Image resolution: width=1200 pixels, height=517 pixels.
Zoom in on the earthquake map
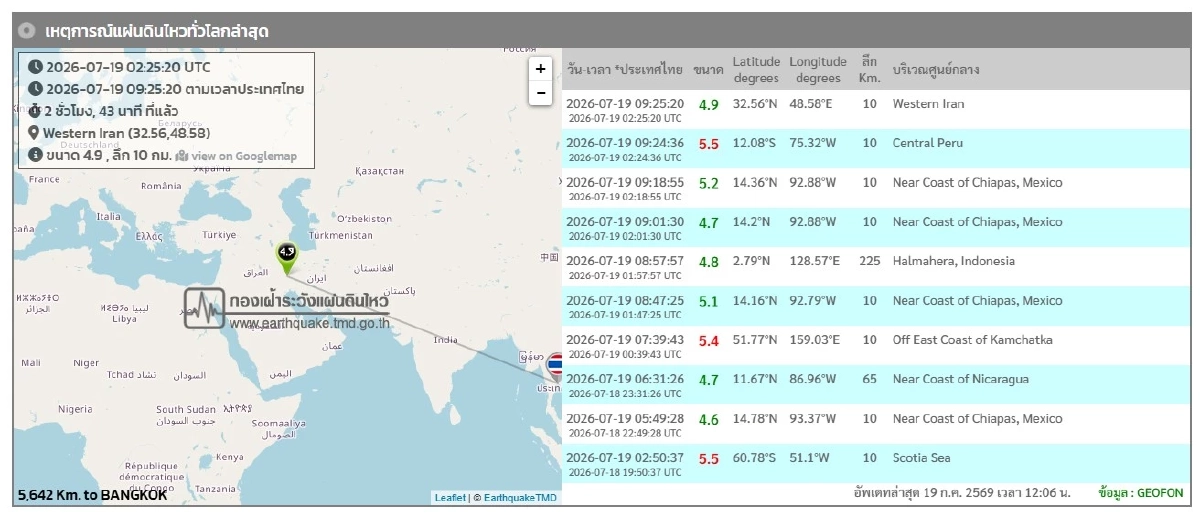coord(541,69)
